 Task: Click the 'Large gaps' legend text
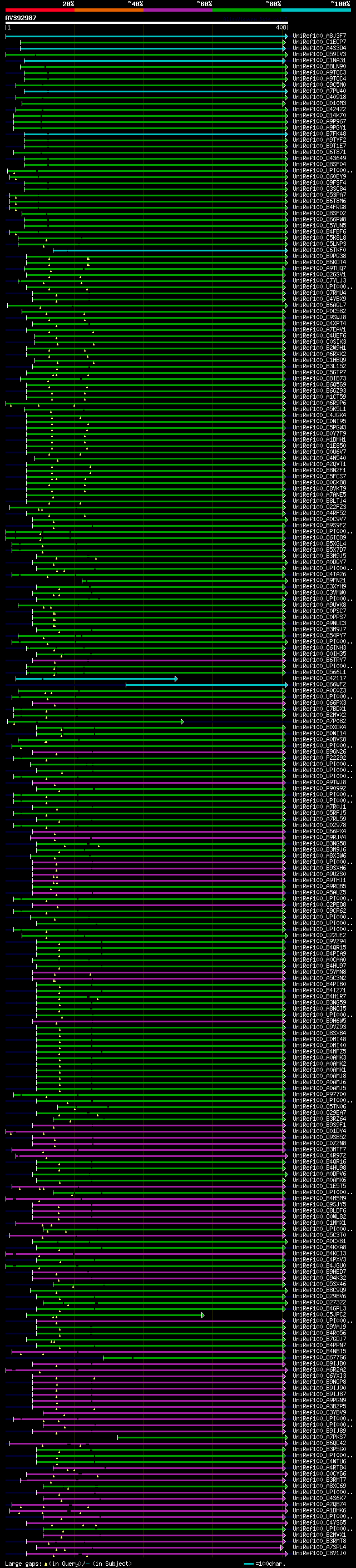point(24,1563)
